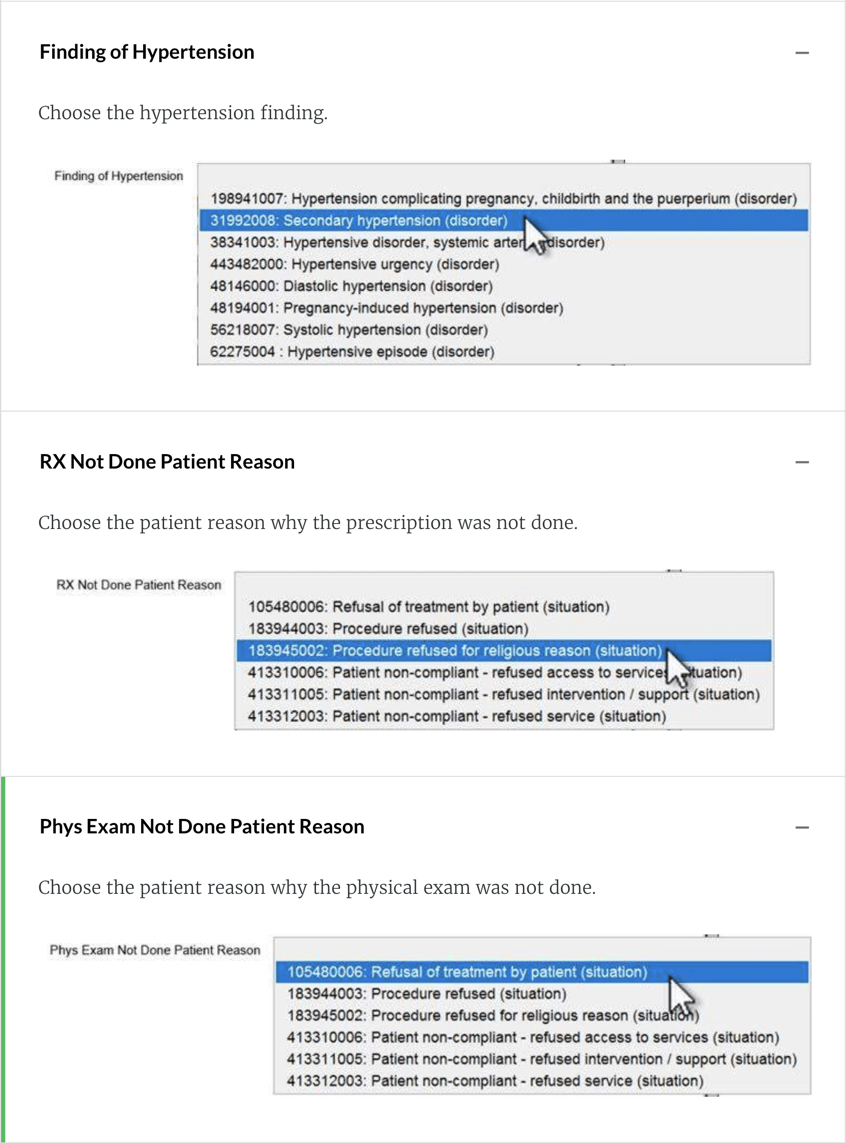Choose 183944003 Procedure refused in RX list
Screen dimensions: 846x1143
coord(387,629)
